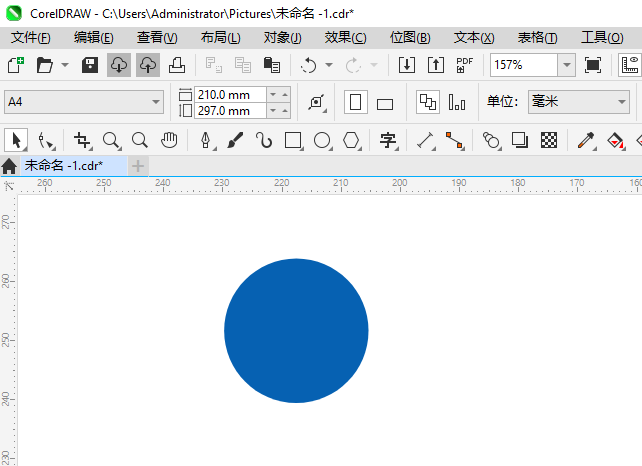Click the page width 210.0 mm field
This screenshot has width=642, height=466.
point(230,95)
